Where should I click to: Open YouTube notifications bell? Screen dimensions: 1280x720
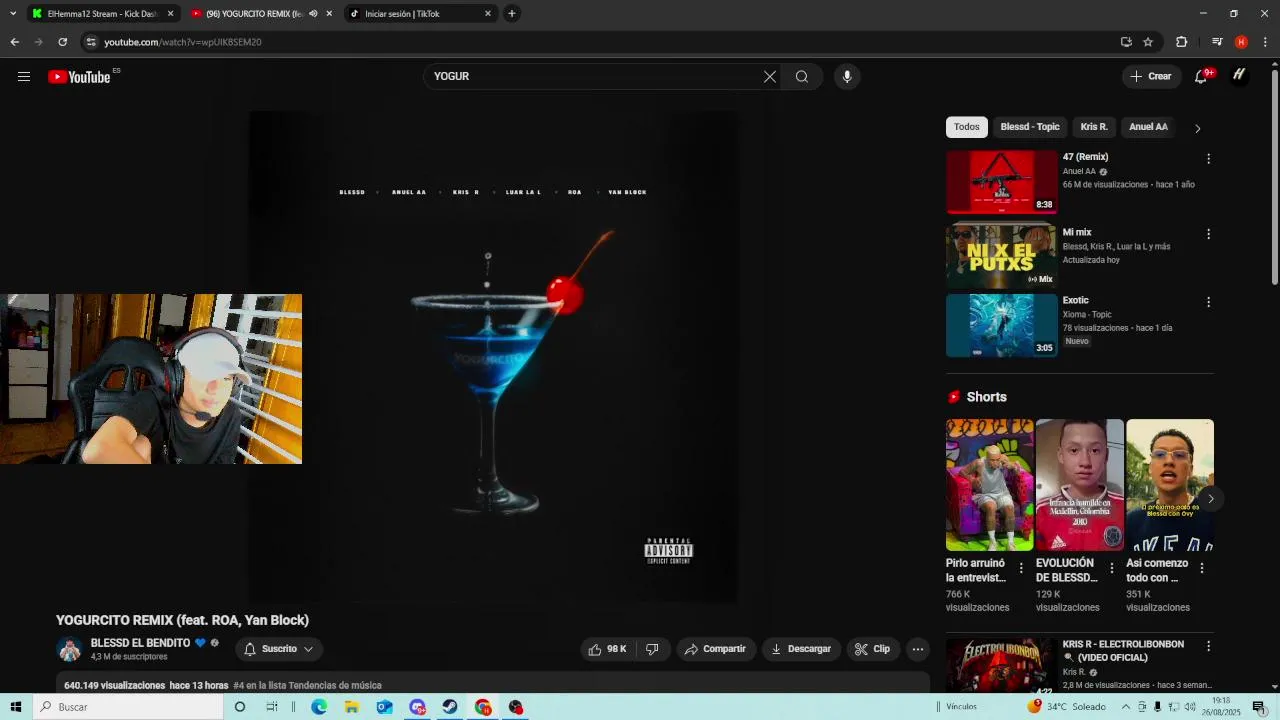(1202, 76)
